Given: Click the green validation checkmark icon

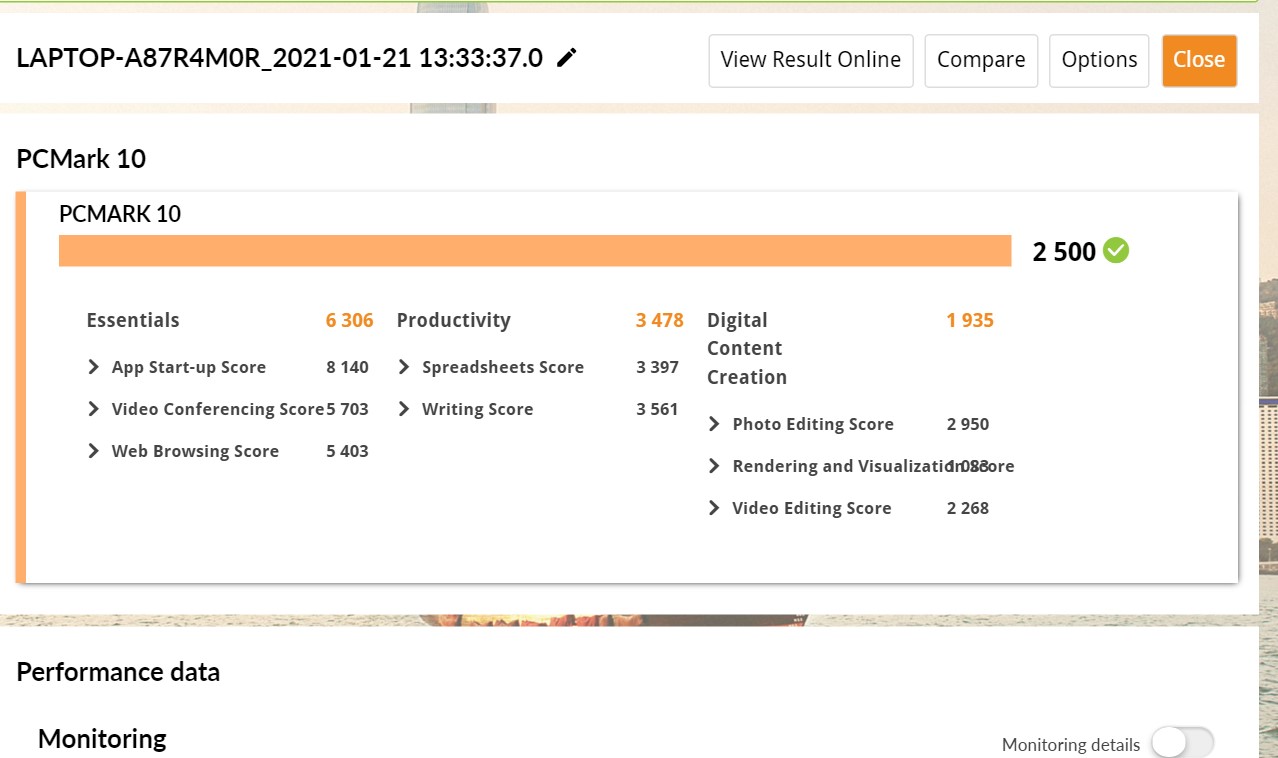Looking at the screenshot, I should pyautogui.click(x=1116, y=251).
